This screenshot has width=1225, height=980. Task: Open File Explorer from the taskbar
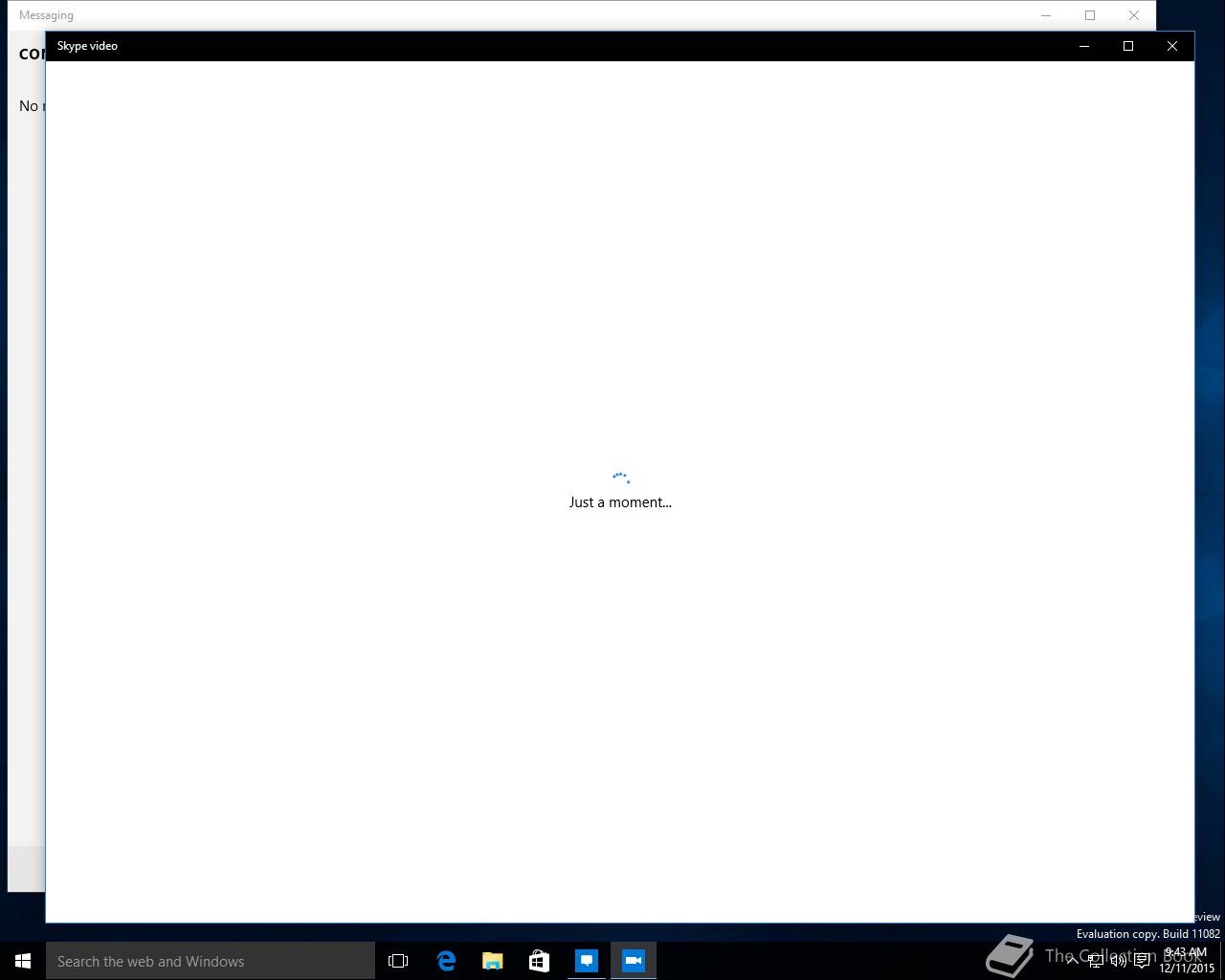pyautogui.click(x=493, y=961)
